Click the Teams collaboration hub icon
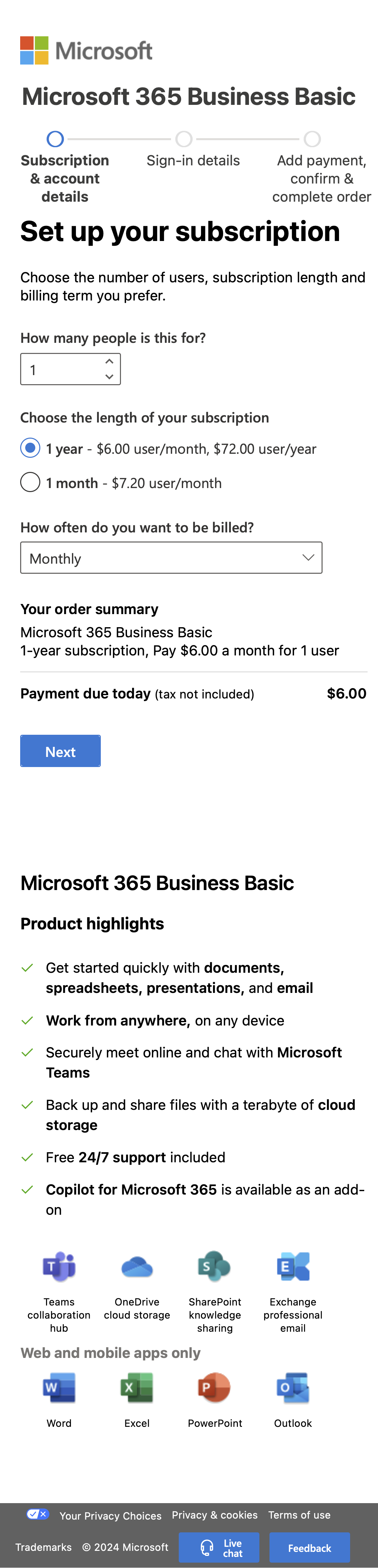This screenshot has width=378, height=1568. (x=58, y=1267)
